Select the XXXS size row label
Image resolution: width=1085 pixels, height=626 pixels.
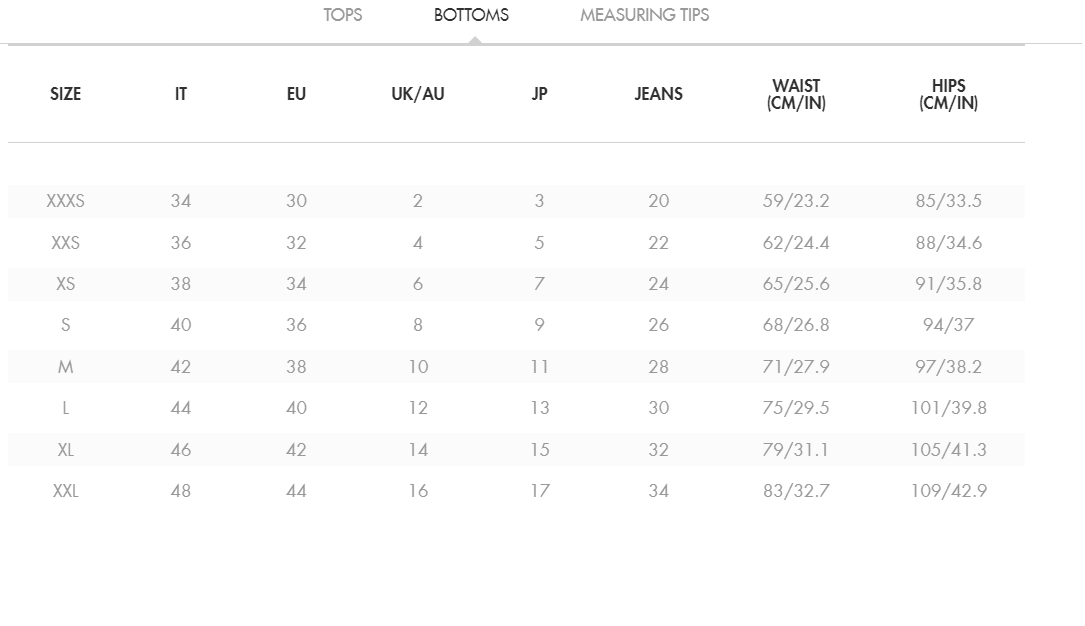click(66, 201)
